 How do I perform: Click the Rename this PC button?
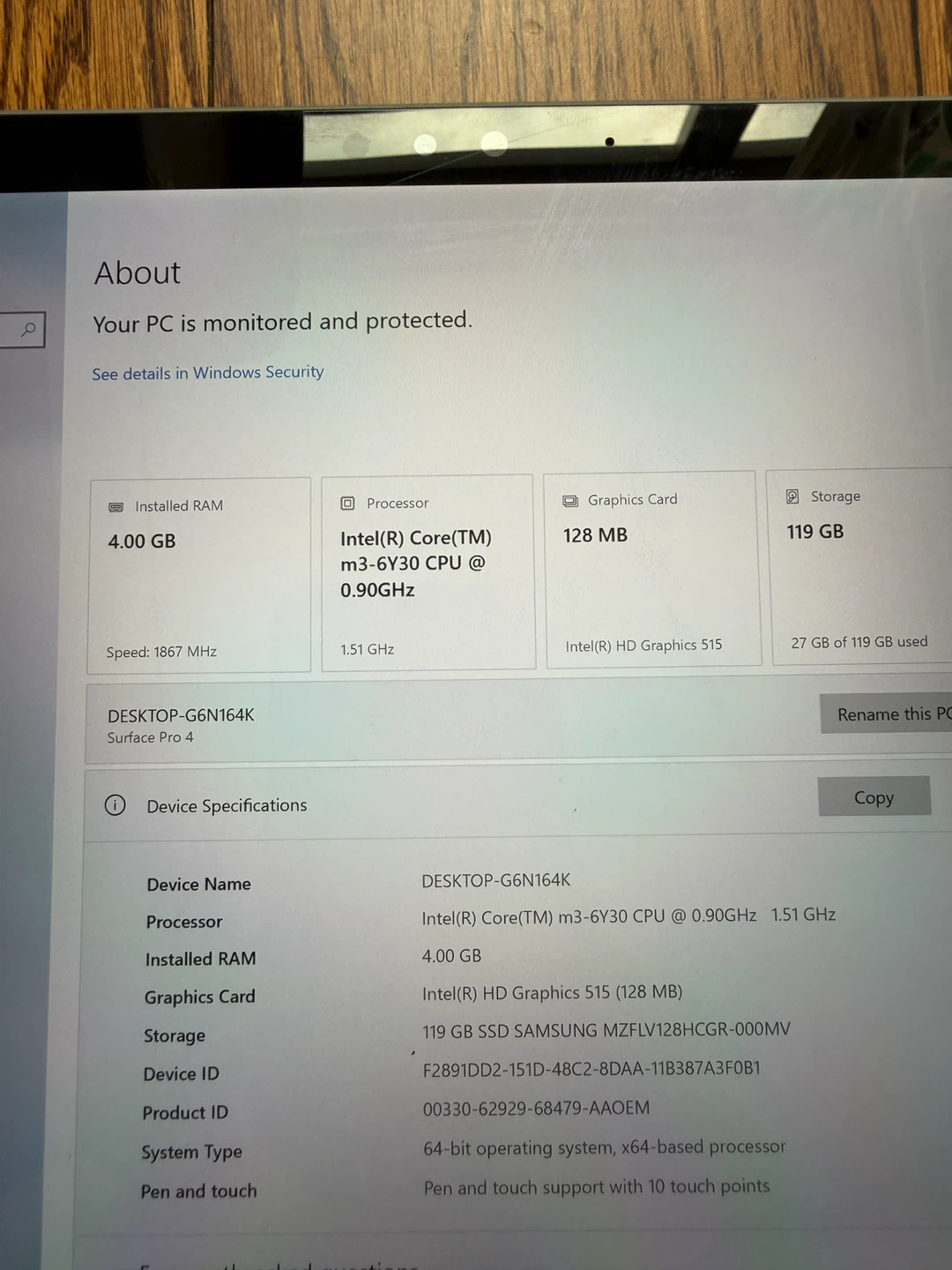point(886,713)
